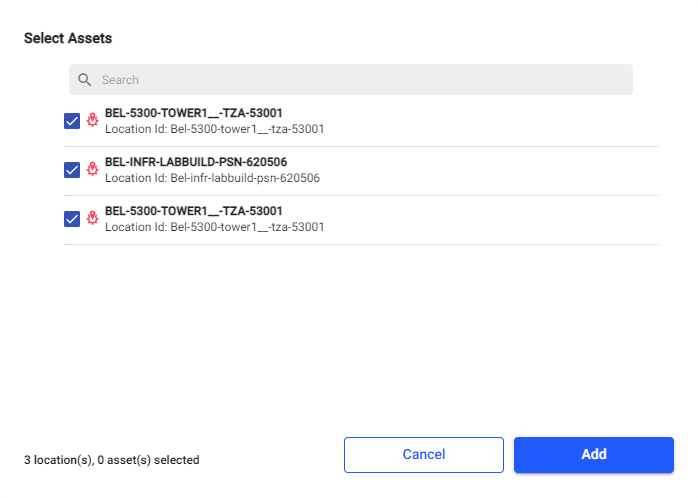Focus the Search input field
This screenshot has width=698, height=498.
pos(360,80)
